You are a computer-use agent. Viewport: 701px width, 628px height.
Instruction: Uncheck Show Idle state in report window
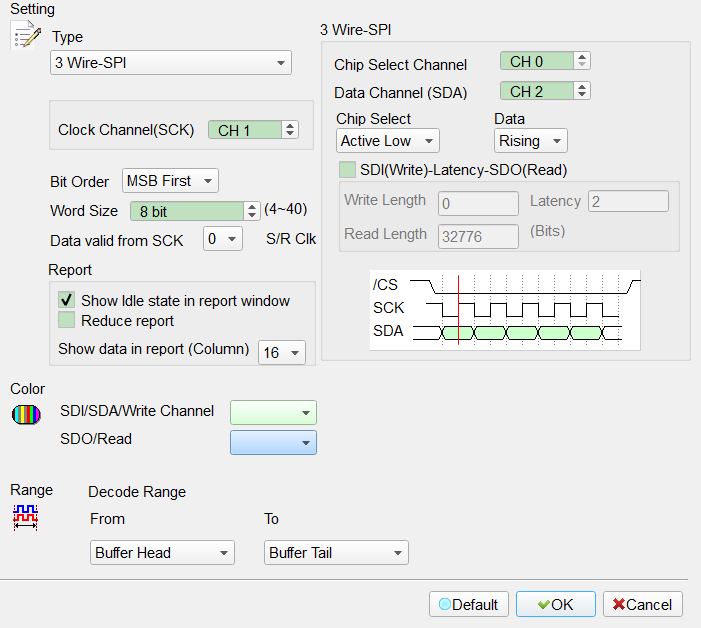(x=66, y=300)
